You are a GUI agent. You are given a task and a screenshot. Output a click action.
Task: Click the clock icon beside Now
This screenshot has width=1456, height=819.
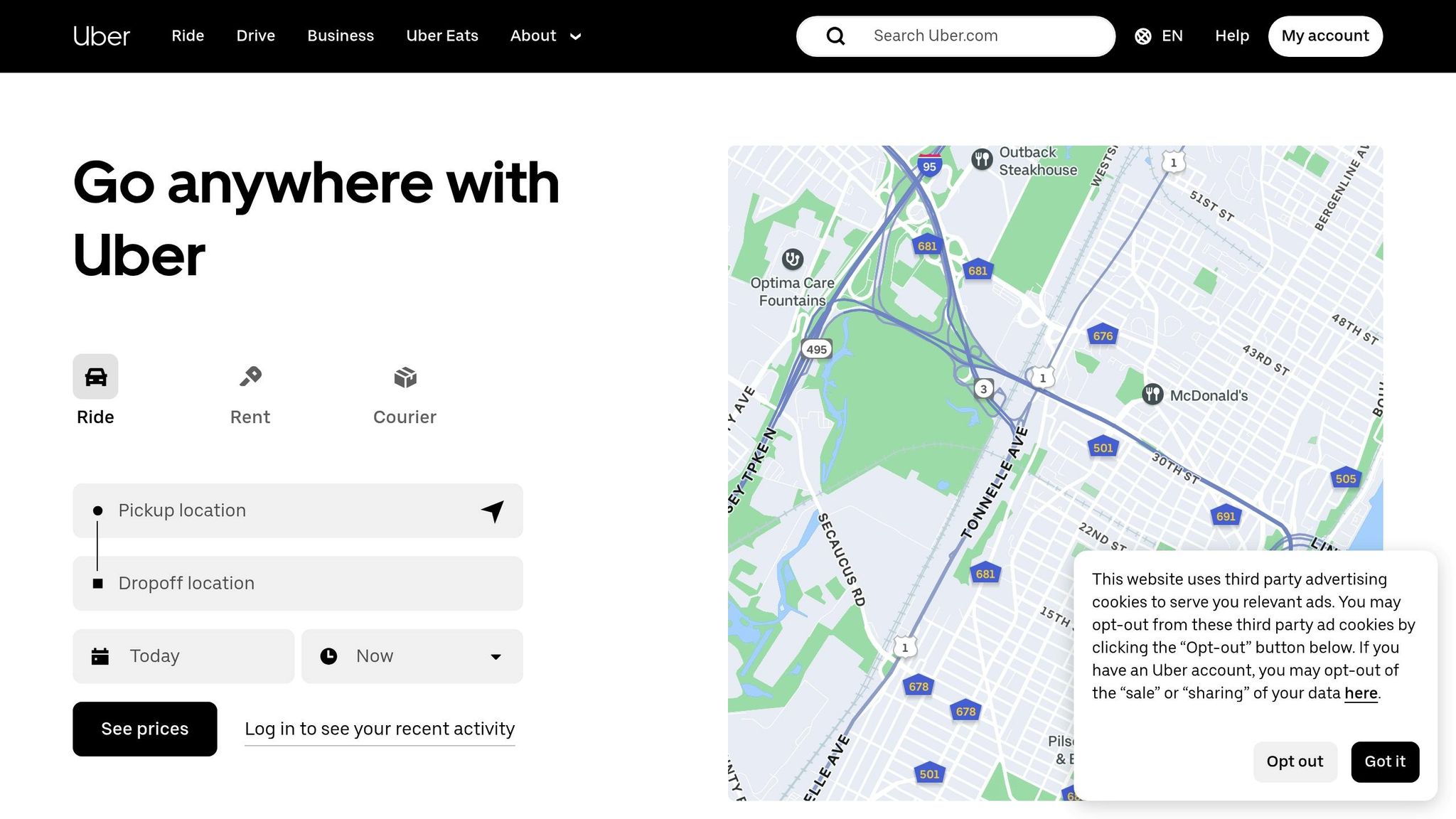(328, 656)
